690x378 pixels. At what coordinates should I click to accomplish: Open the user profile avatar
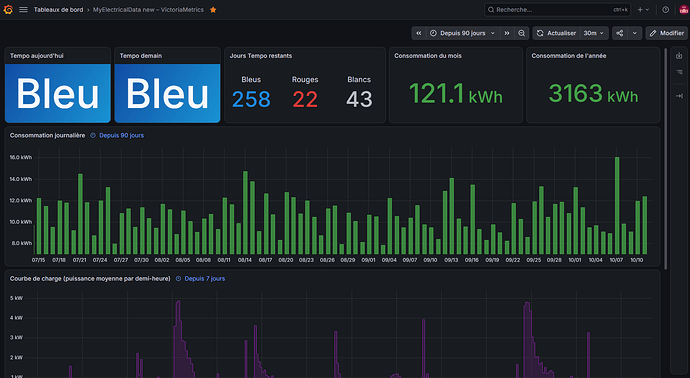(x=683, y=10)
